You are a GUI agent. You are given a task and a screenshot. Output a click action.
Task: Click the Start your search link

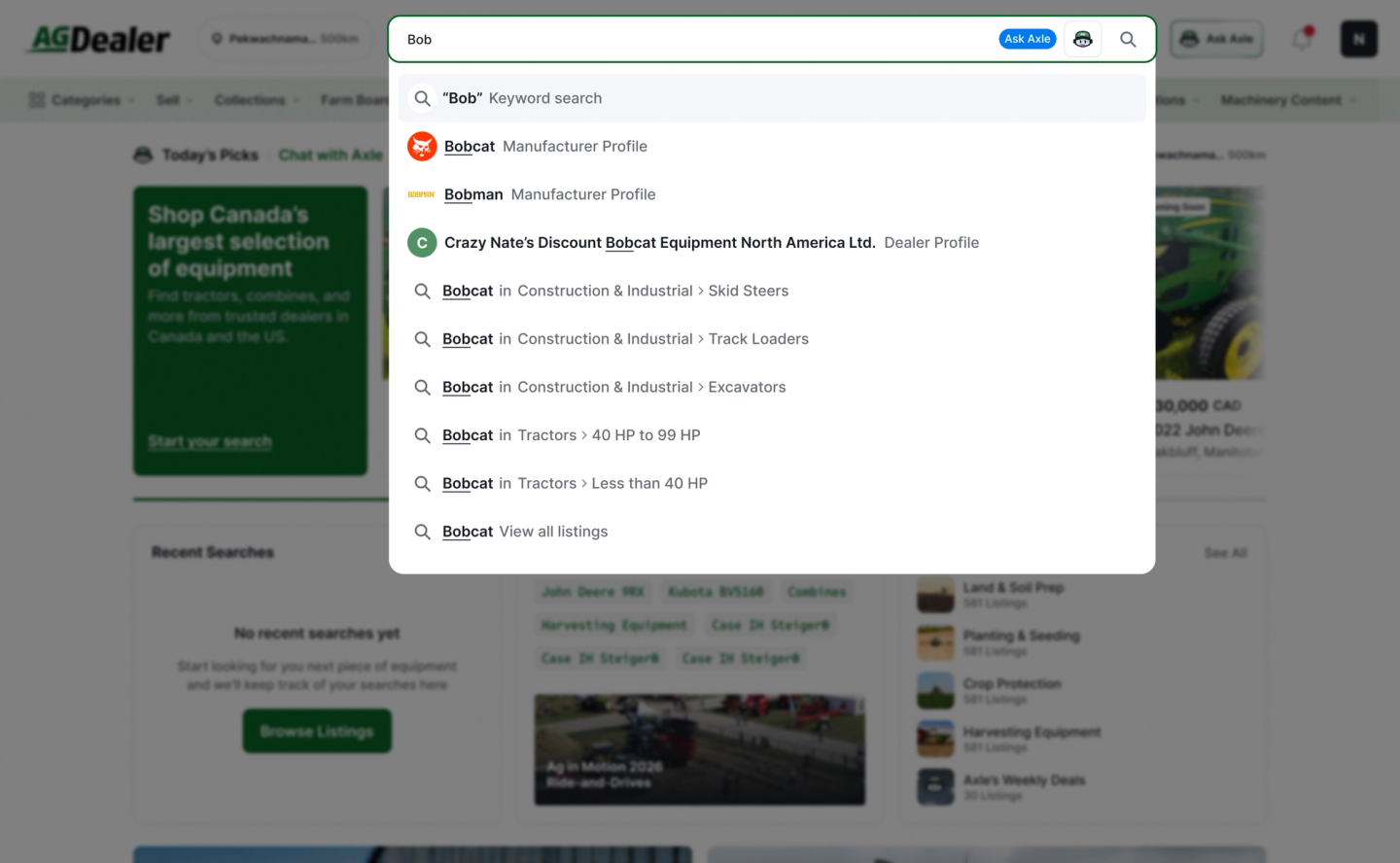coord(210,441)
